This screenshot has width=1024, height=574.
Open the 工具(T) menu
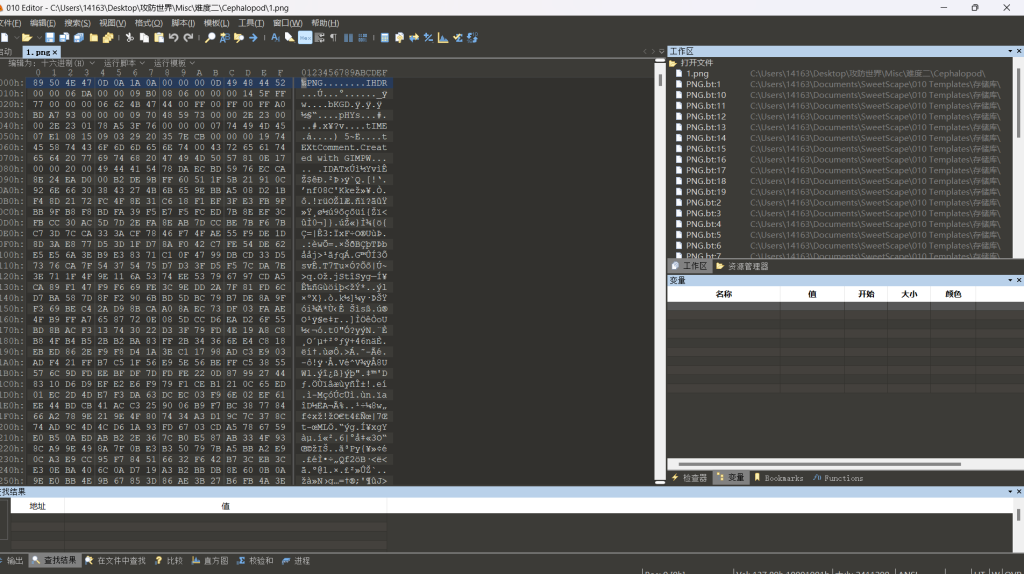pyautogui.click(x=250, y=22)
